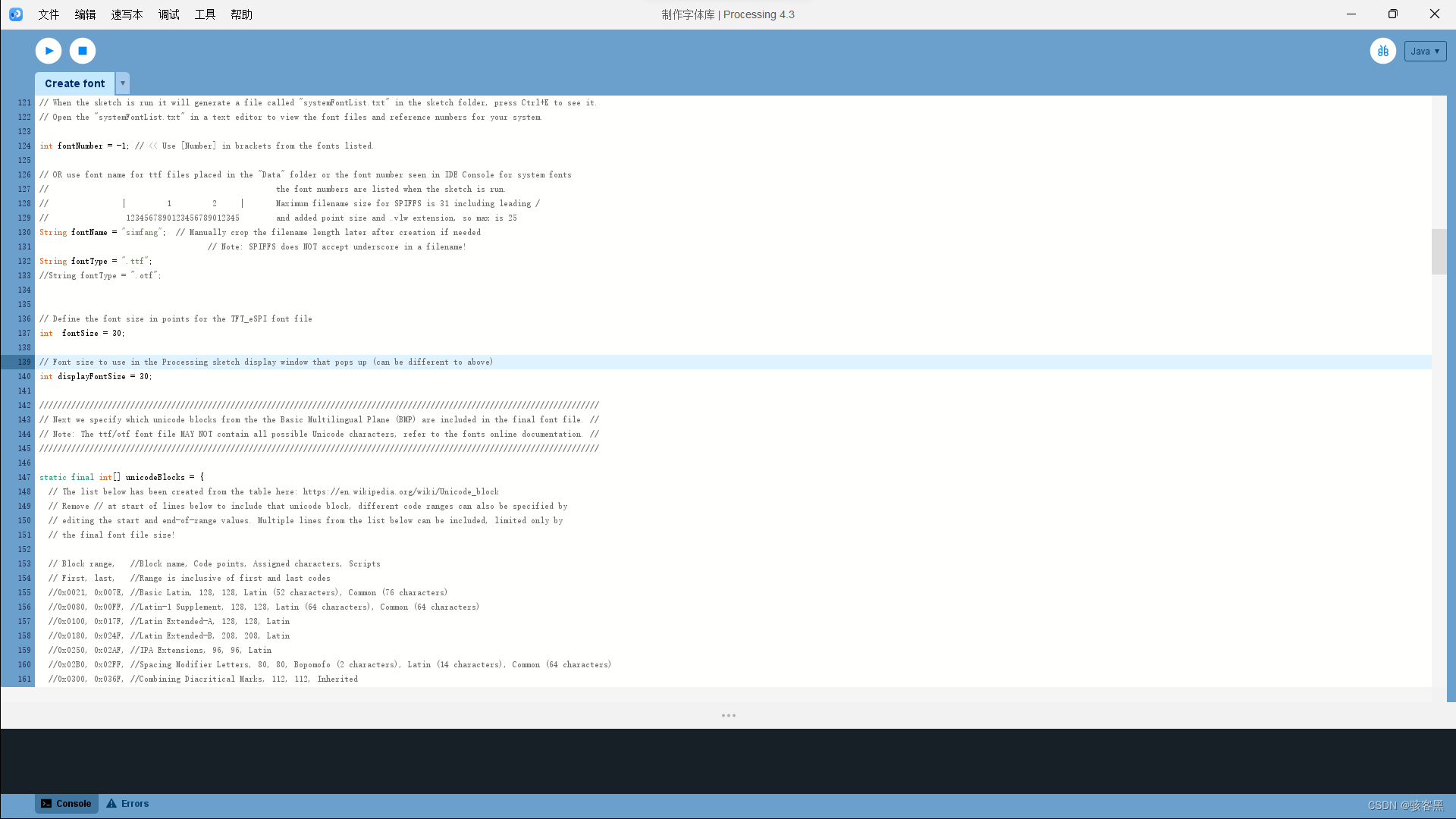Select the Console tab
The image size is (1456, 819).
click(x=73, y=803)
